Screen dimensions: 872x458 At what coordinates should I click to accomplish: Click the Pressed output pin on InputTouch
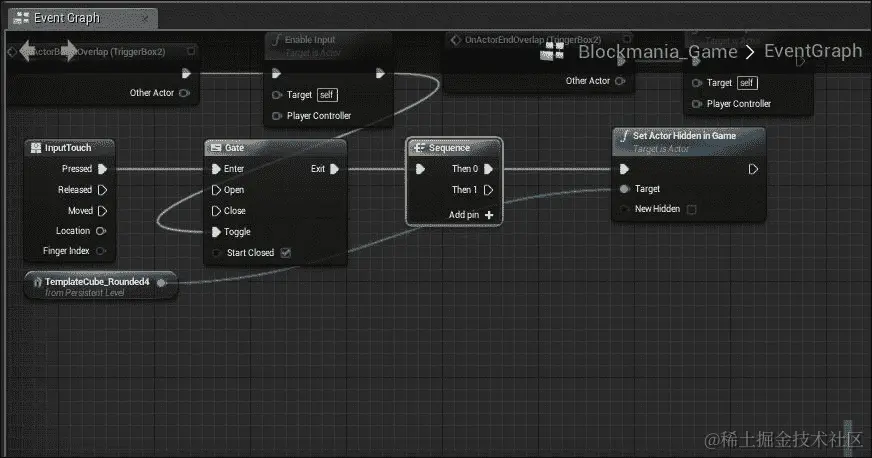102,168
